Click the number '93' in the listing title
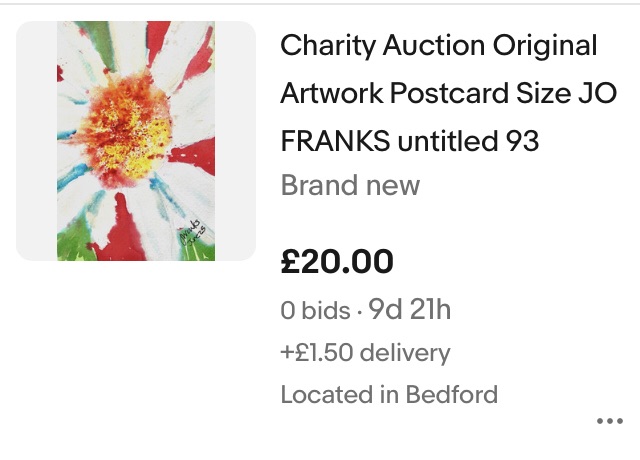640x460 pixels. pos(518,141)
